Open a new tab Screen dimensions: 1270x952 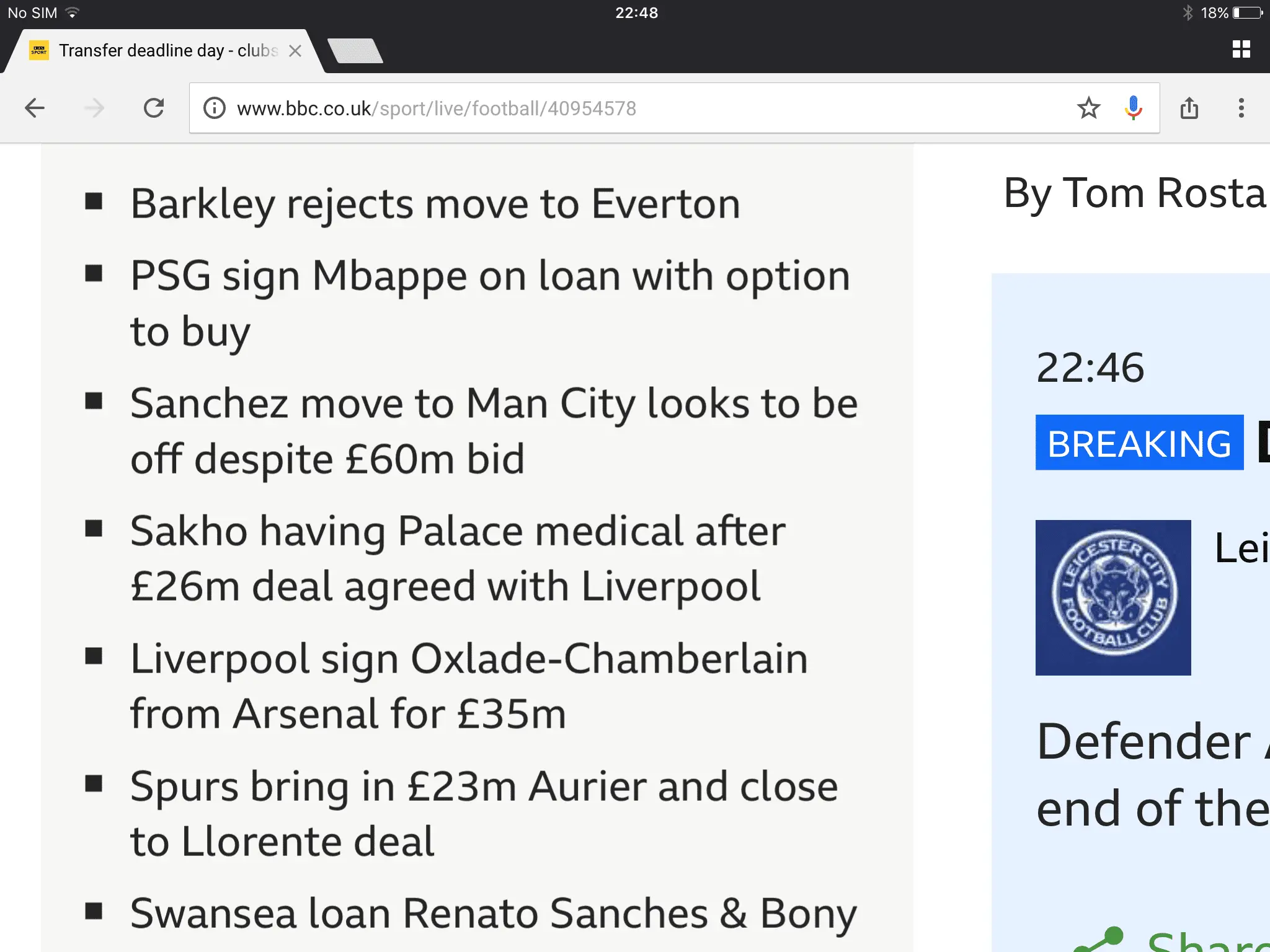coord(355,51)
